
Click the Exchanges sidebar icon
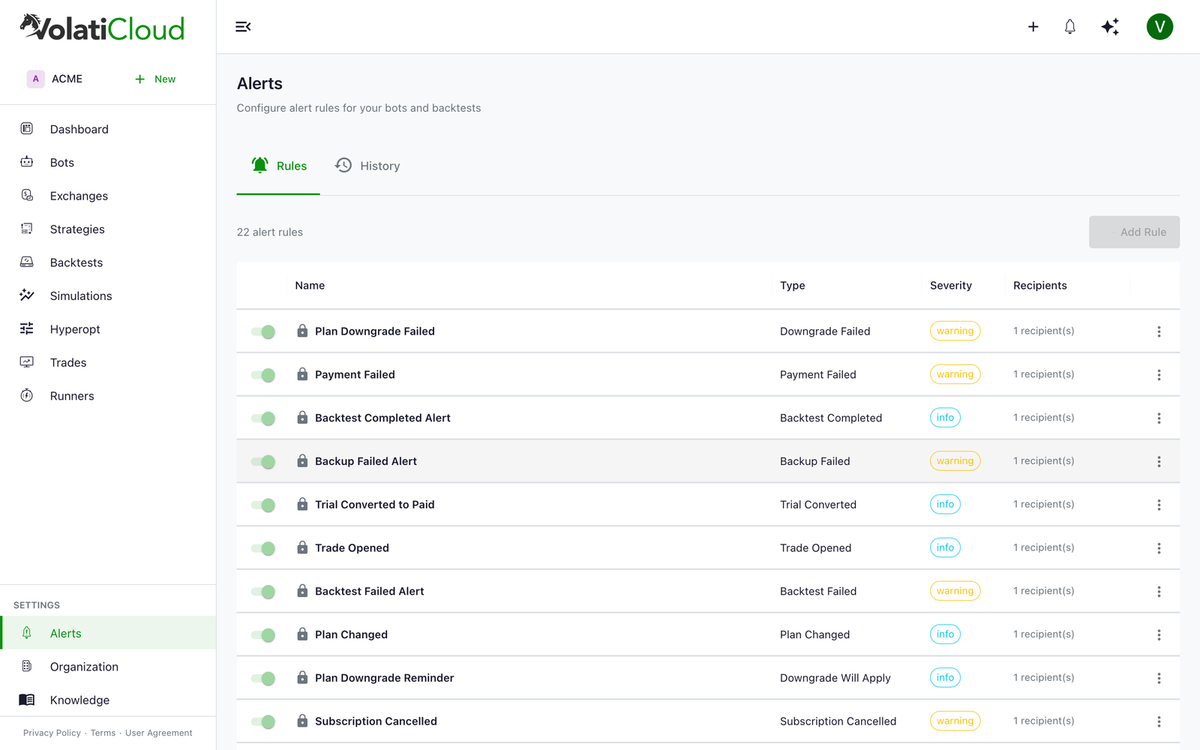27,196
